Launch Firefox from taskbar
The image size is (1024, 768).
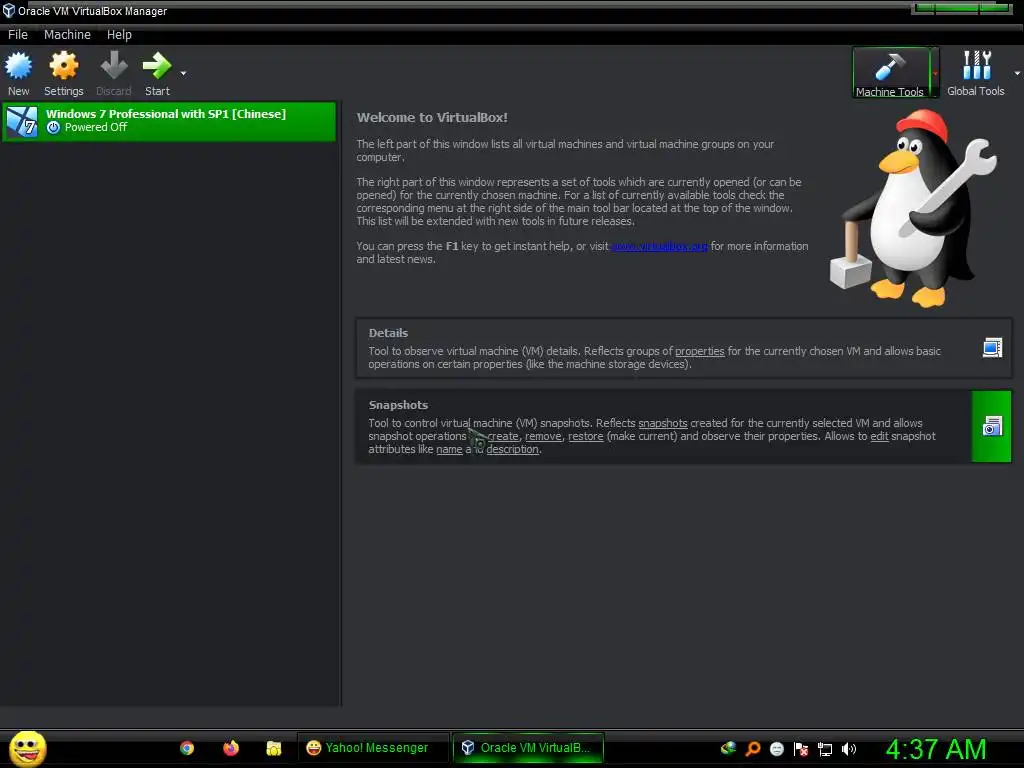pyautogui.click(x=231, y=748)
